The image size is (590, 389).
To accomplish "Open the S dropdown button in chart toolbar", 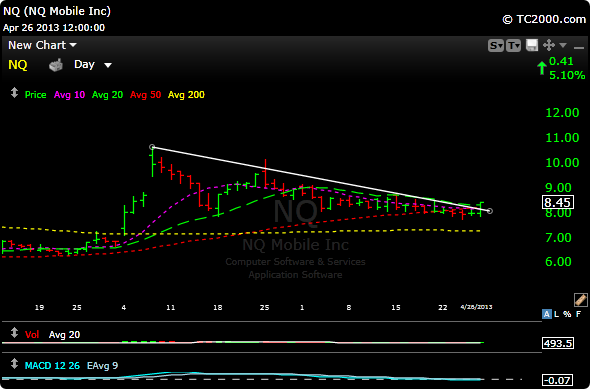I will click(x=496, y=46).
